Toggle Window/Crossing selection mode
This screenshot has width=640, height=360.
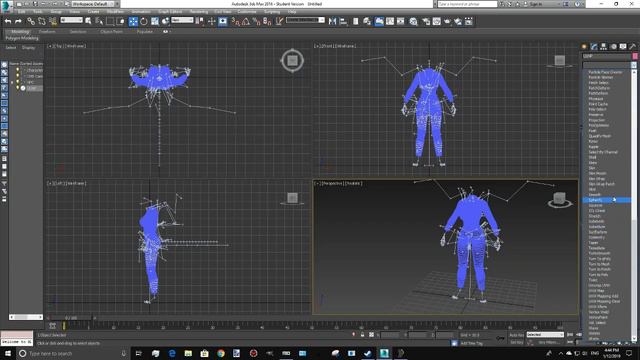click(x=121, y=21)
